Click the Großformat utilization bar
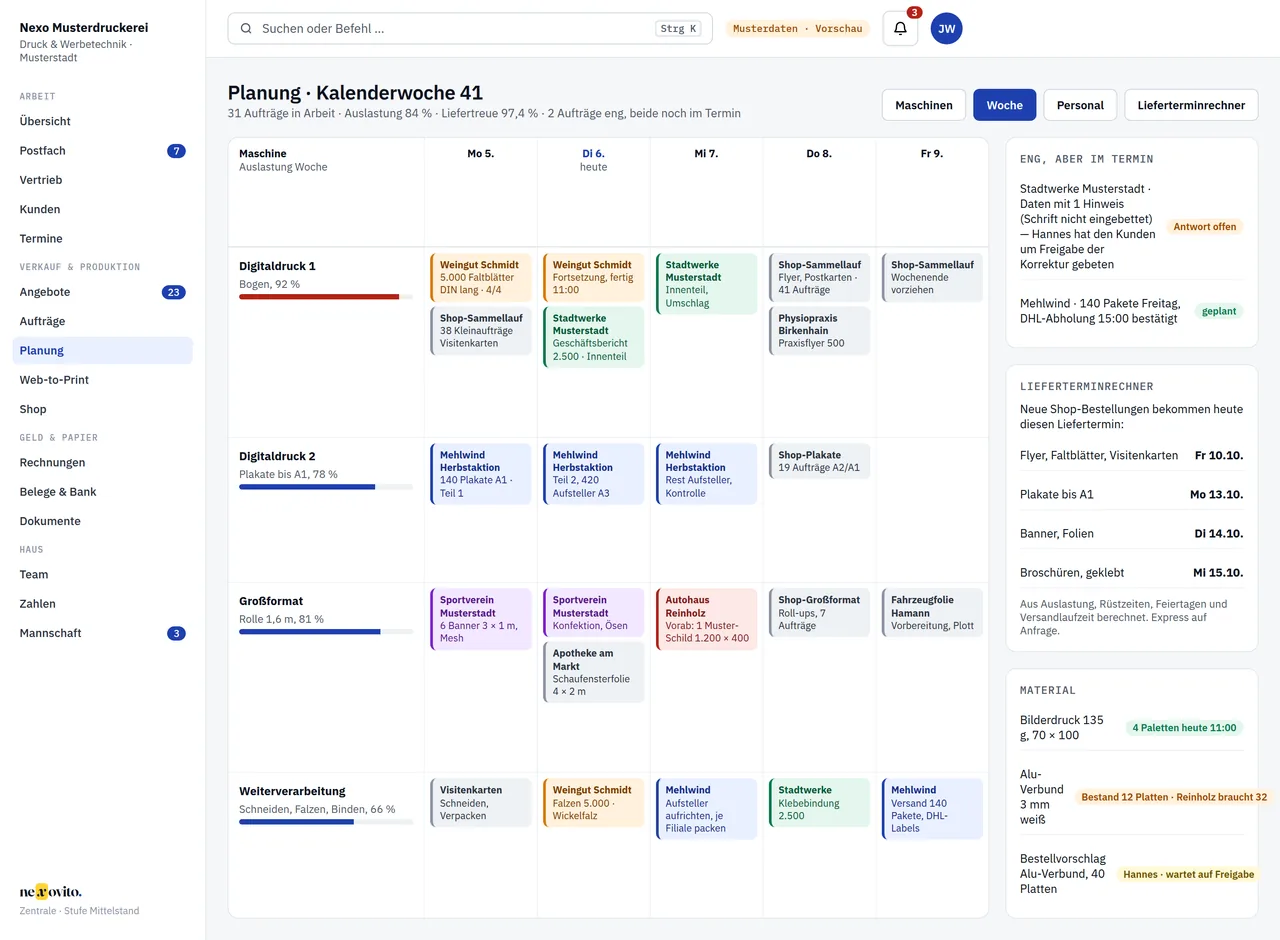The width and height of the screenshot is (1280, 940). pyautogui.click(x=326, y=632)
